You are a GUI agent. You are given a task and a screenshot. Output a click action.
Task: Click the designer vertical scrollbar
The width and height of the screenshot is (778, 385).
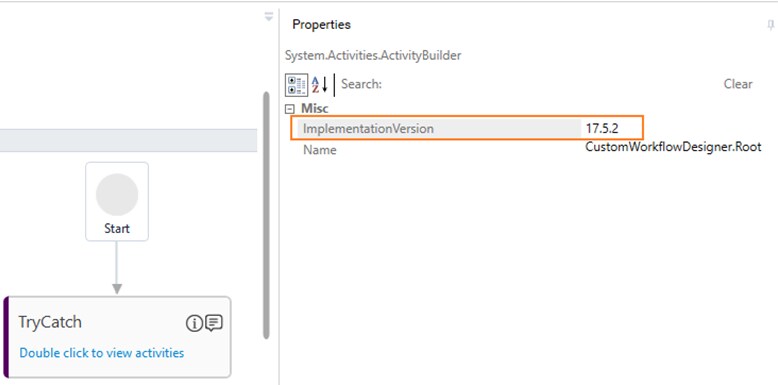pyautogui.click(x=266, y=215)
